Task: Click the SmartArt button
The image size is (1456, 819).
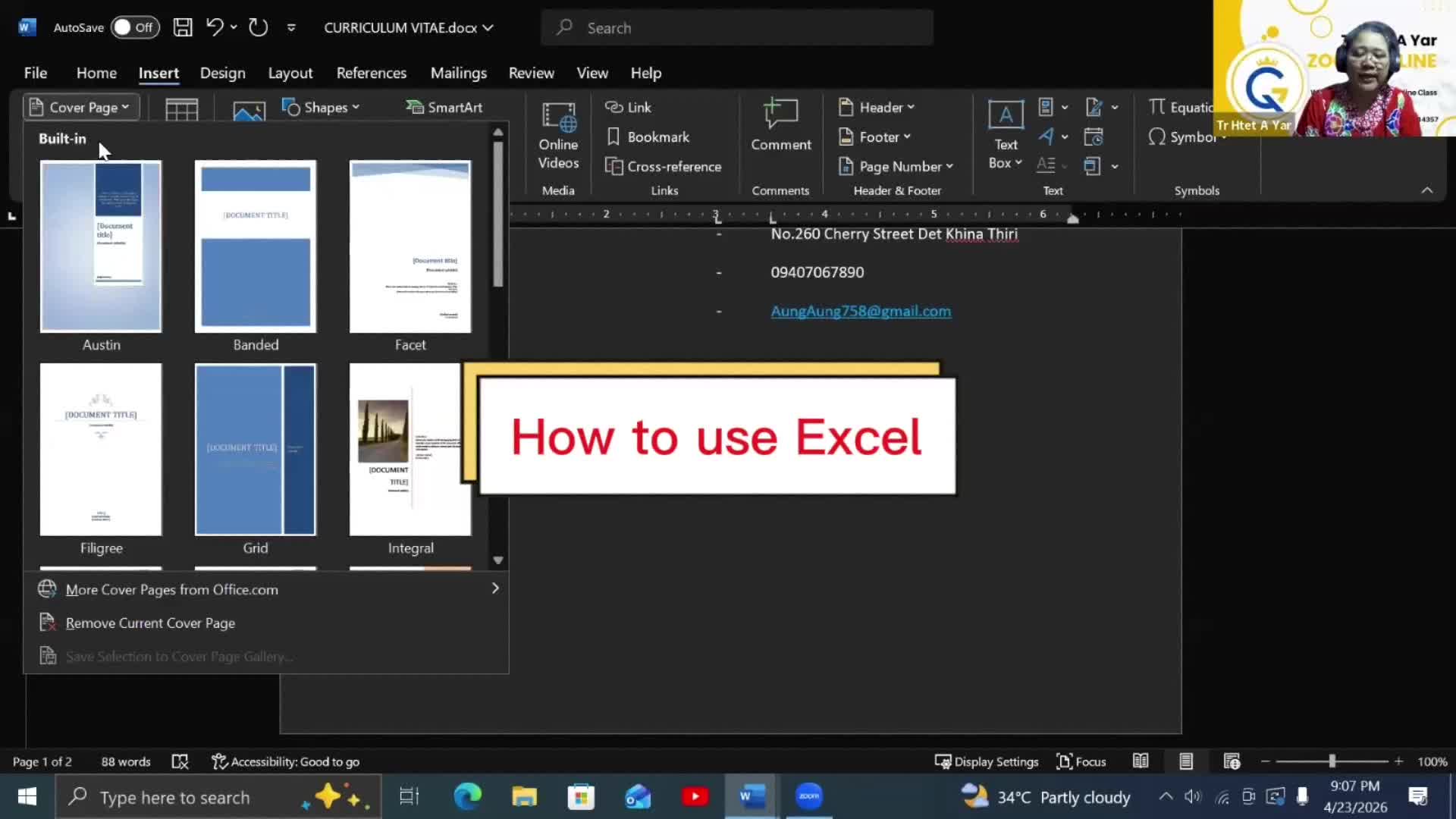Action: 444,107
